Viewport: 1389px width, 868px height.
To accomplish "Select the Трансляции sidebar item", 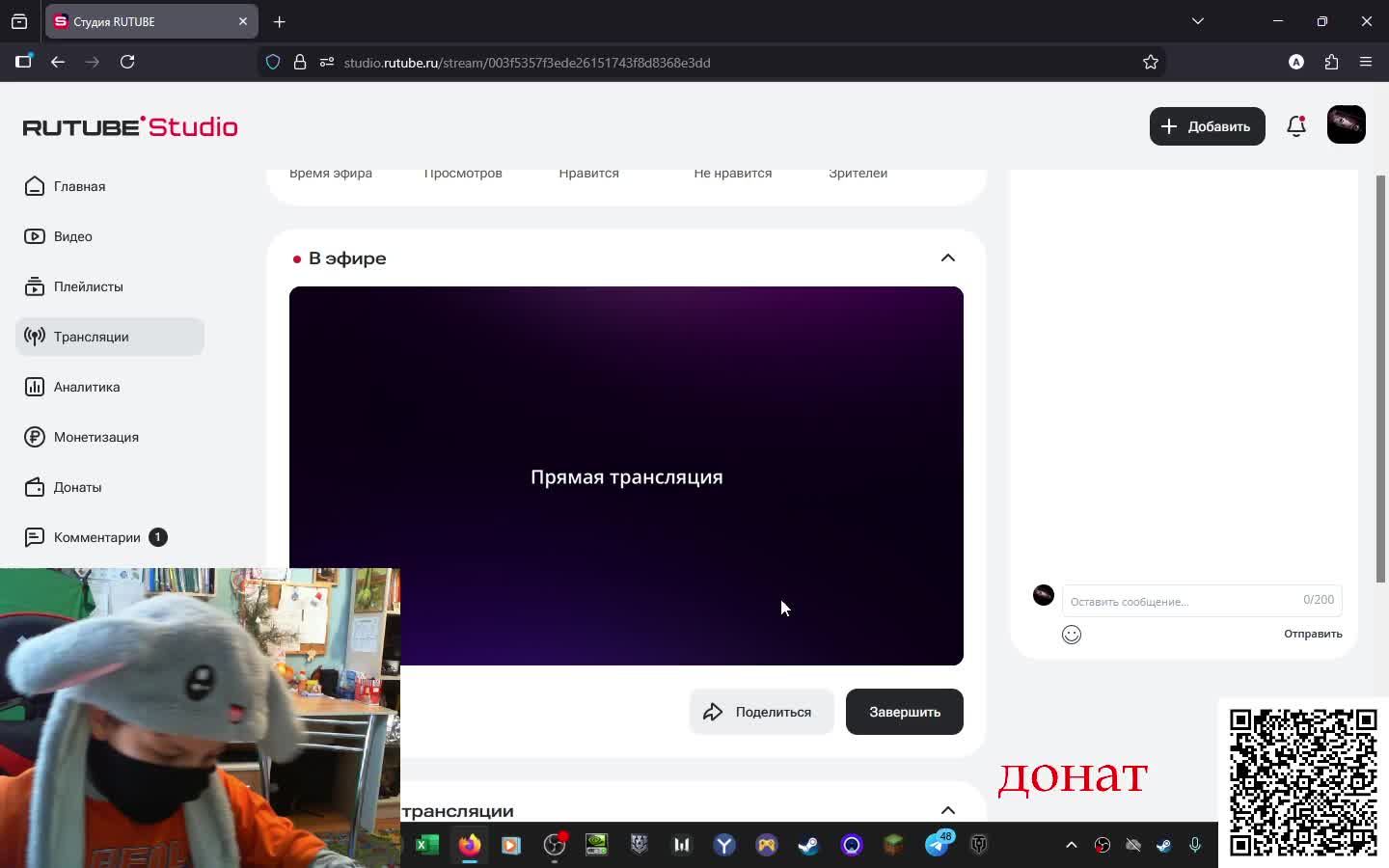I will click(x=110, y=337).
